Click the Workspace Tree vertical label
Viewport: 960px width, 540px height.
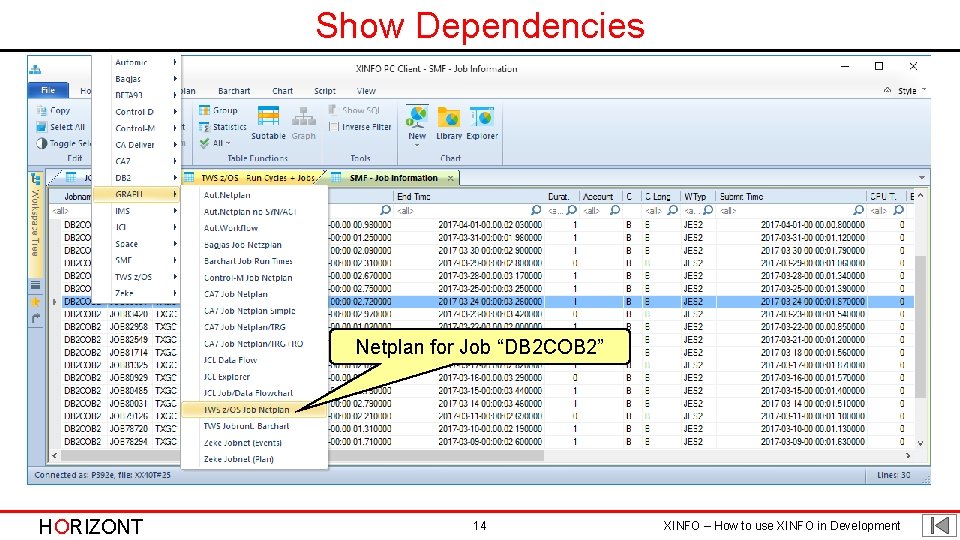(36, 223)
